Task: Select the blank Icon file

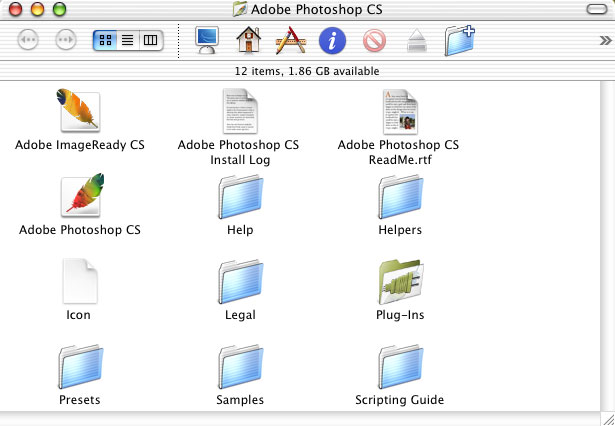Action: click(x=79, y=282)
